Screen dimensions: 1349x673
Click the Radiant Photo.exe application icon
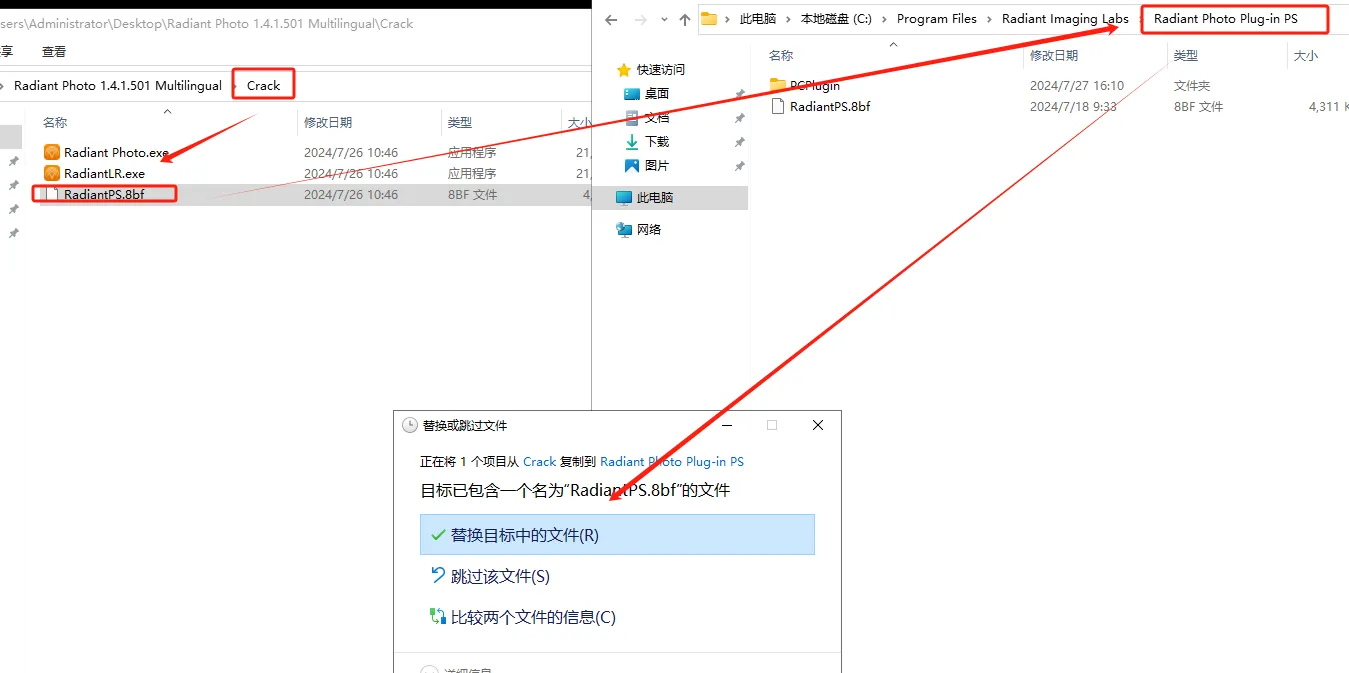(52, 153)
